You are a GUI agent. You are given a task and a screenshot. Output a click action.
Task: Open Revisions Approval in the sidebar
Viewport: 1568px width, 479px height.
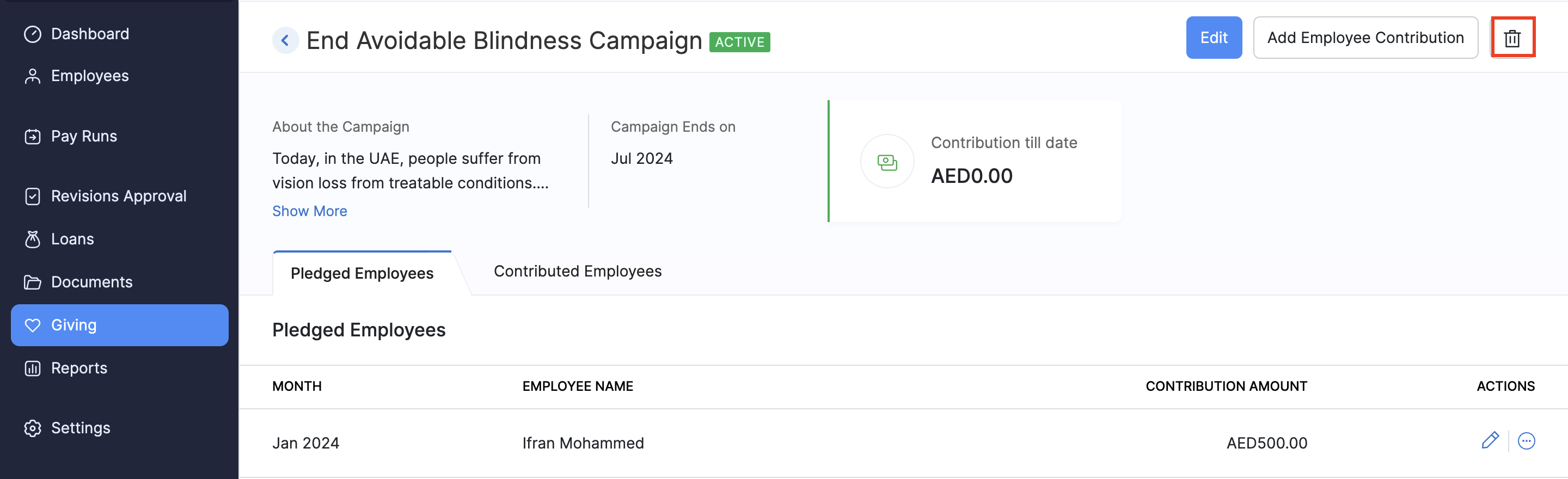(x=119, y=196)
